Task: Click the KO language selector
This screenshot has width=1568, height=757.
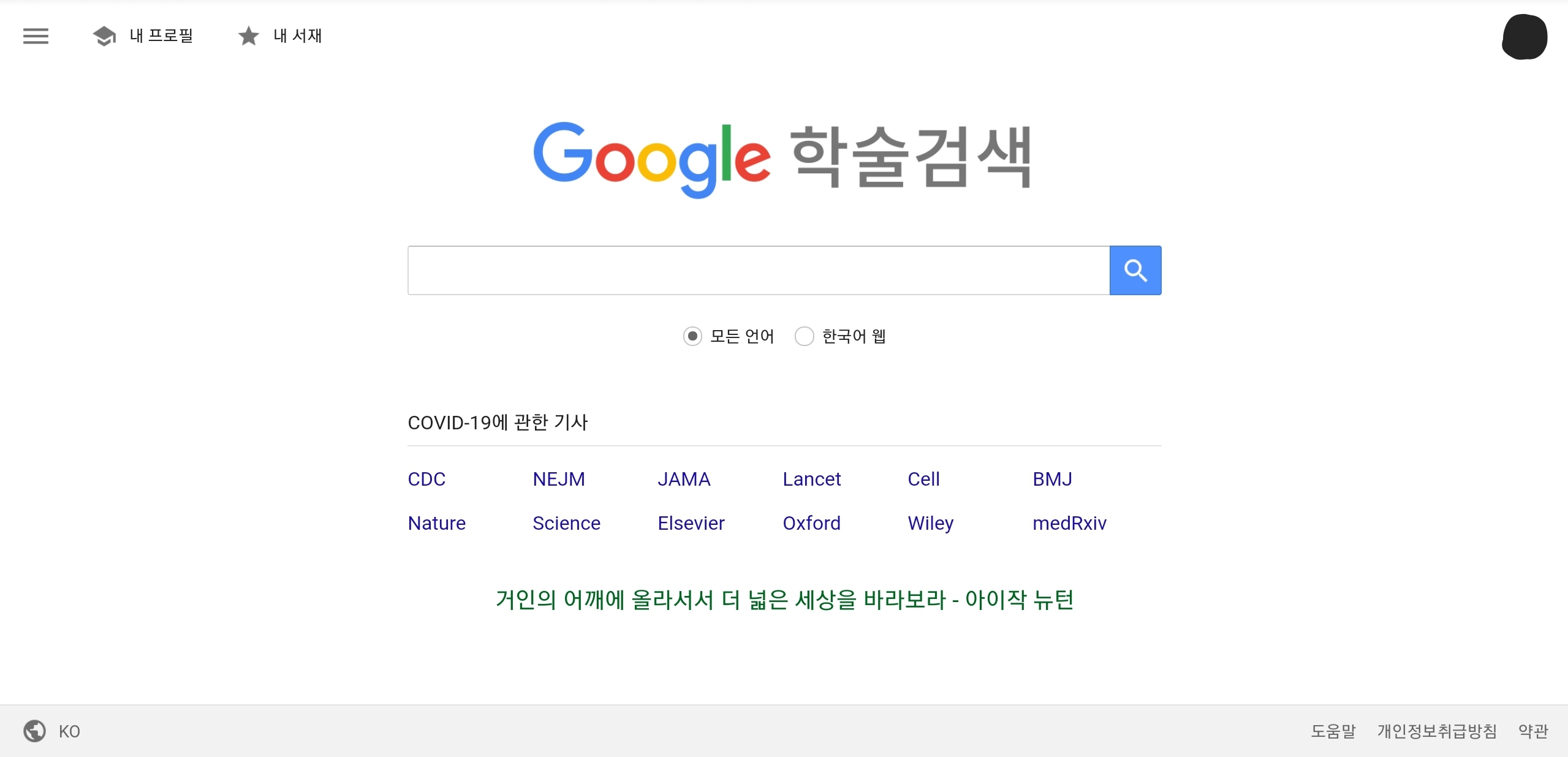Action: (x=69, y=731)
